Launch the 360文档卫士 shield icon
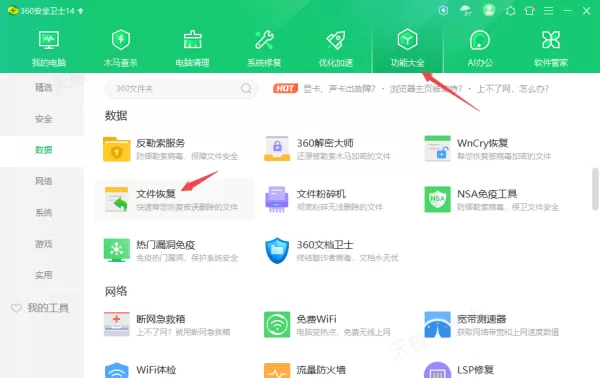This screenshot has height=378, width=600. pos(277,251)
